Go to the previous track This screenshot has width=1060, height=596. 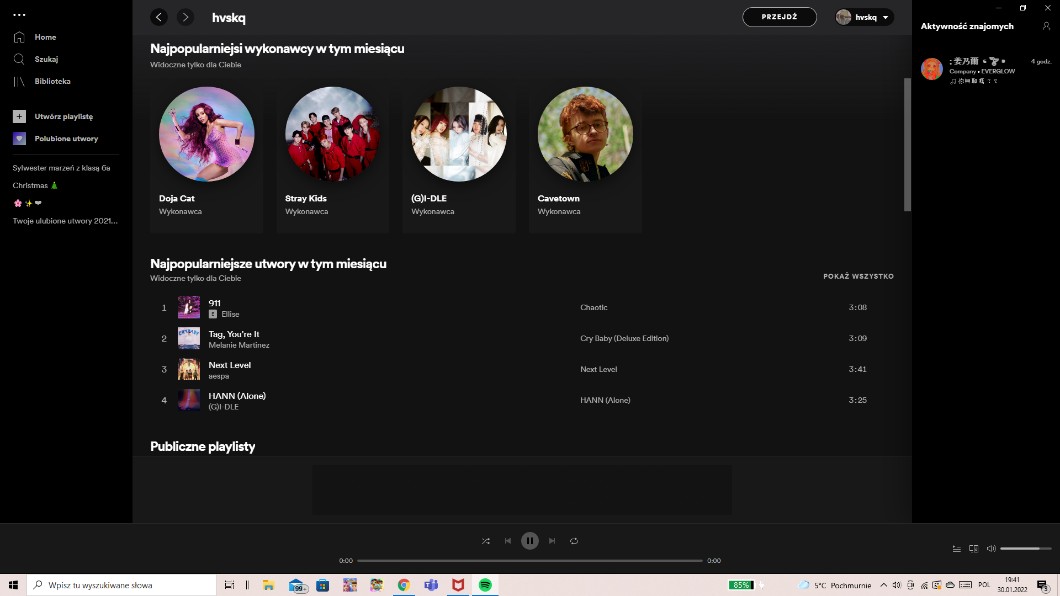[x=508, y=541]
